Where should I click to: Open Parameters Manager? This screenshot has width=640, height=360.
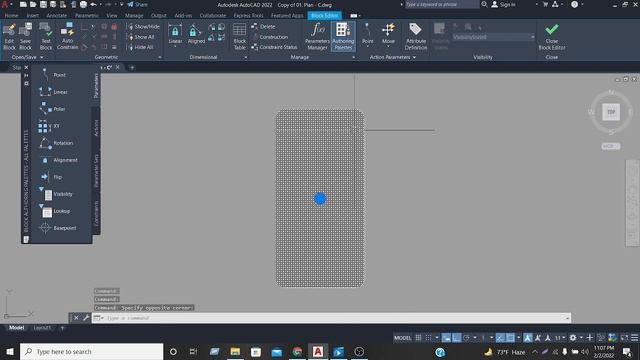pos(317,36)
